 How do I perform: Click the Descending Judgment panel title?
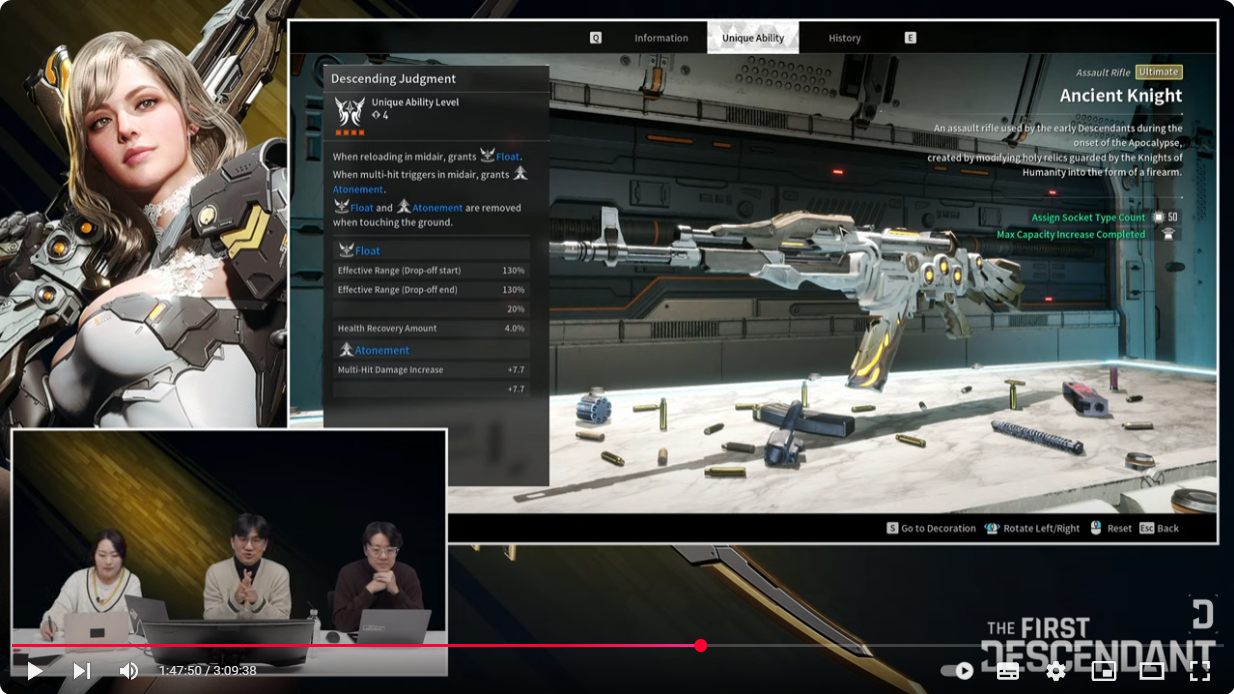[393, 79]
